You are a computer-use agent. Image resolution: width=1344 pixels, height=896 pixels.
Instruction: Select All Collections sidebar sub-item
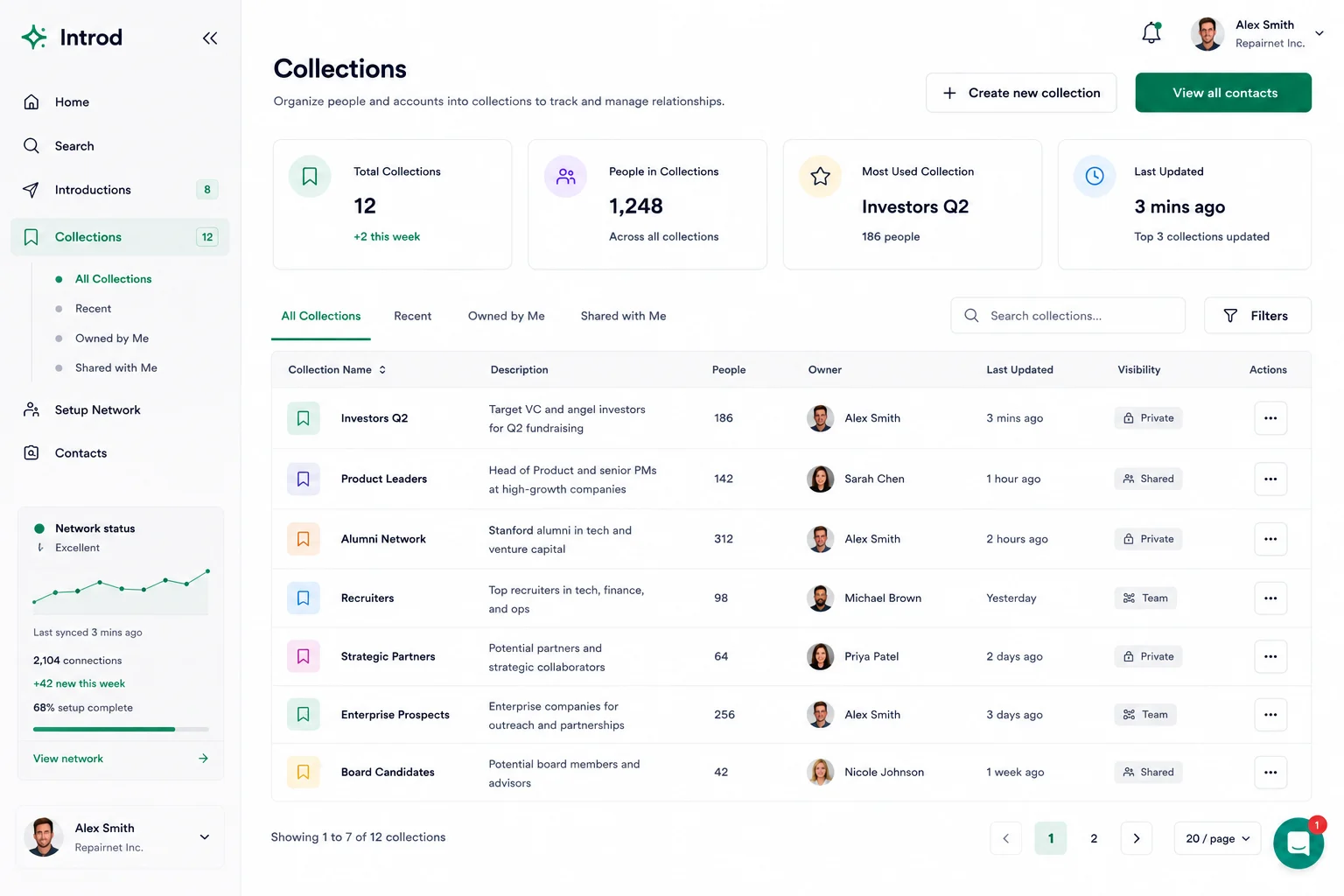coord(114,279)
